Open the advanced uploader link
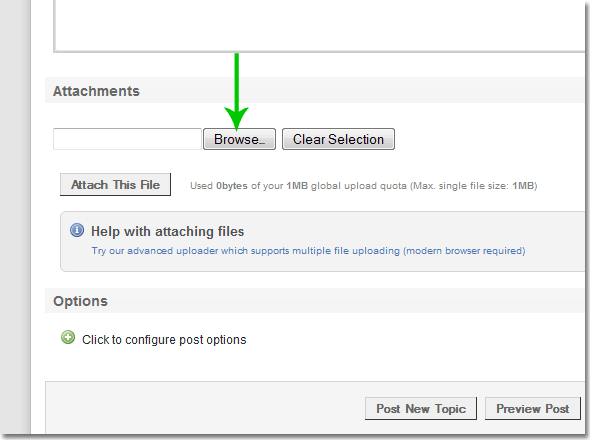Viewport: 590px width, 440px height. click(308, 251)
